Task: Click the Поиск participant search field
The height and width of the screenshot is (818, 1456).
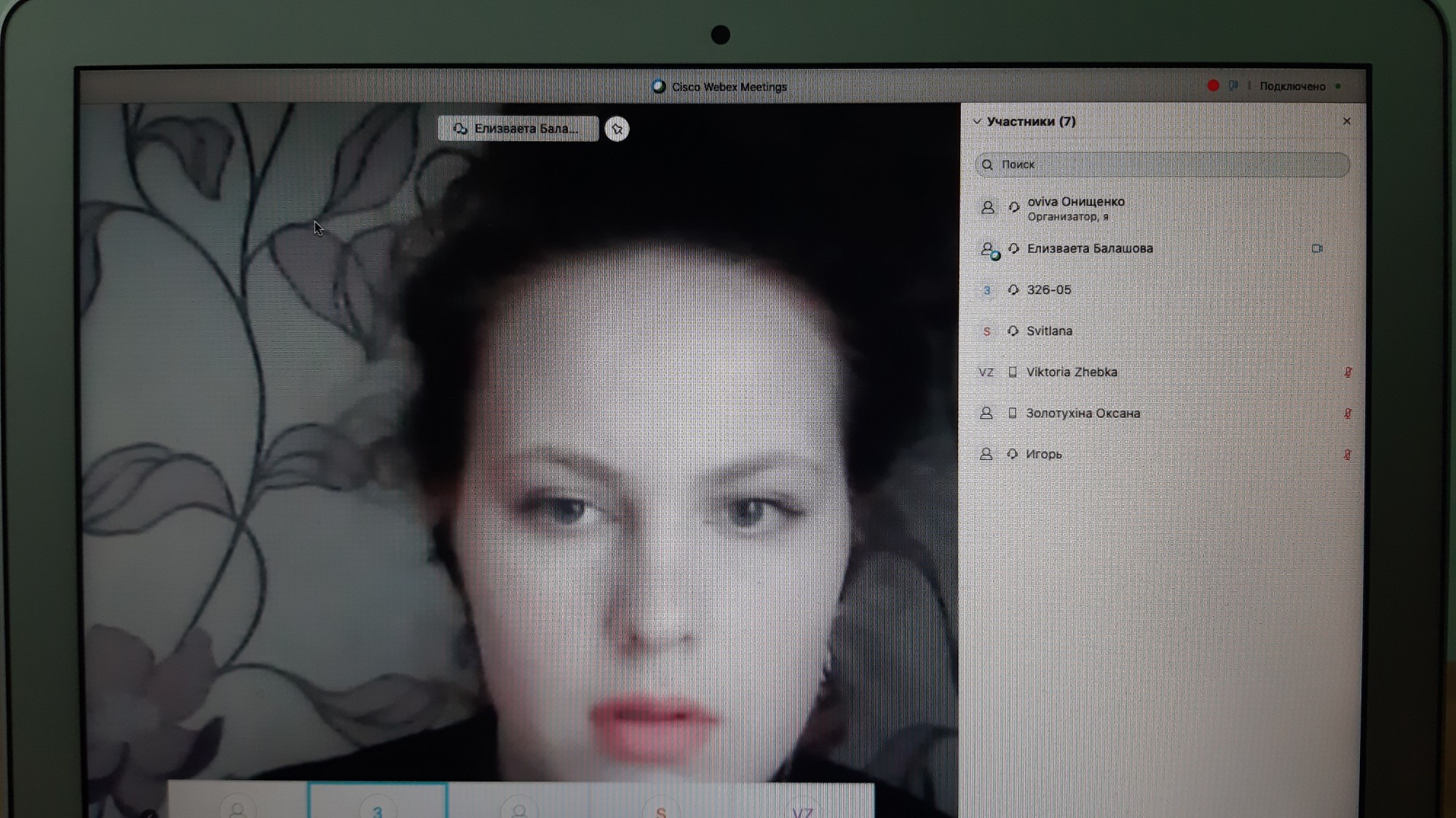Action: click(x=1162, y=164)
